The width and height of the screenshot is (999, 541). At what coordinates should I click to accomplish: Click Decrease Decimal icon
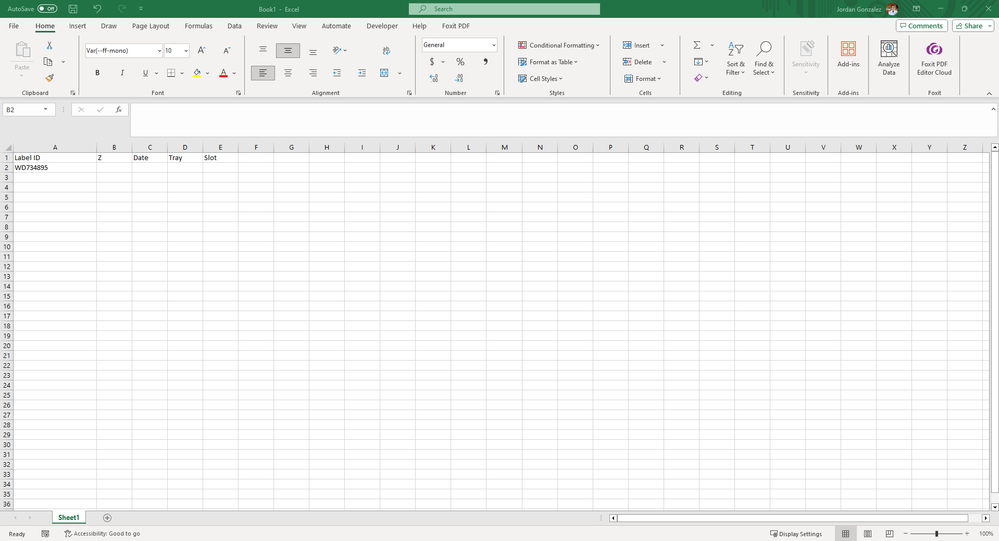(x=459, y=78)
